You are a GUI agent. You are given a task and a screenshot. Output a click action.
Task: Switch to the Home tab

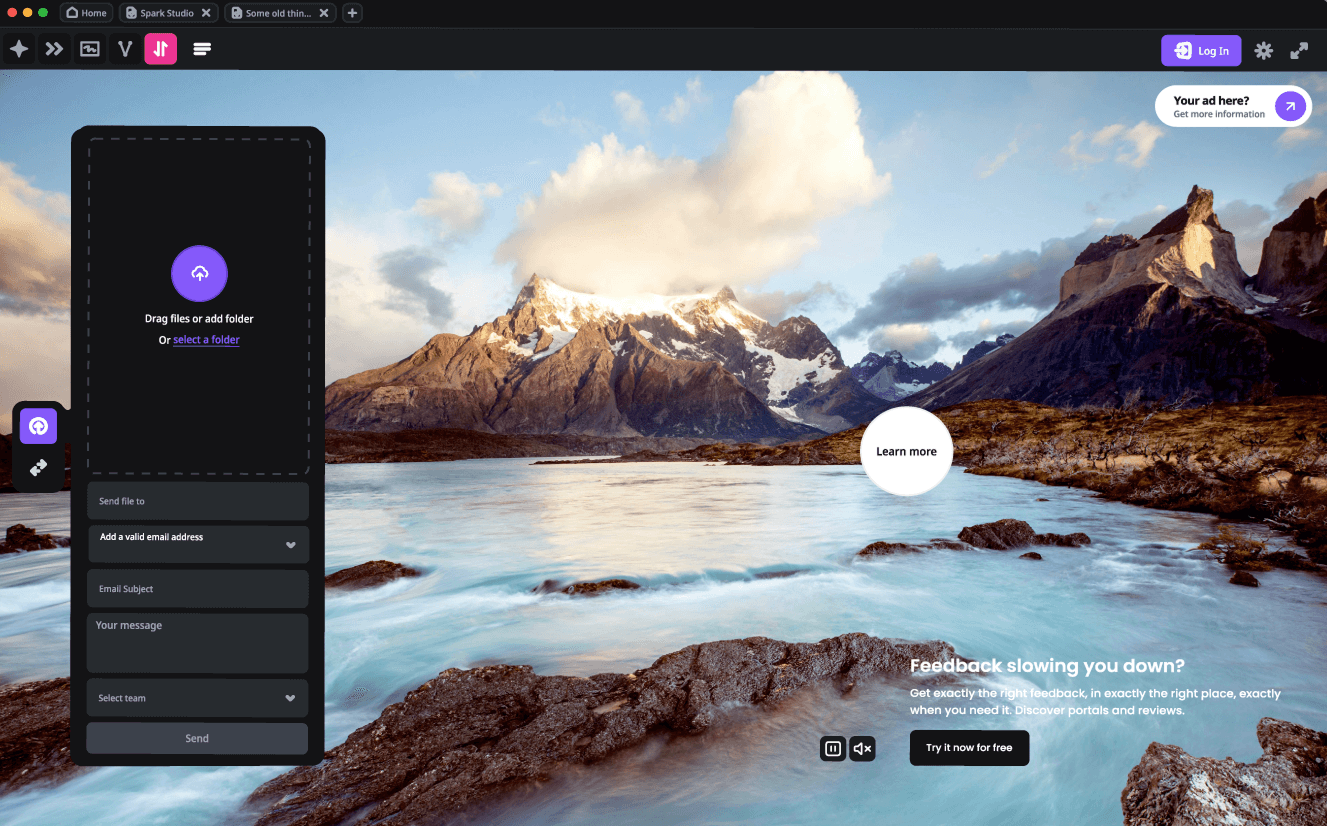(x=86, y=12)
